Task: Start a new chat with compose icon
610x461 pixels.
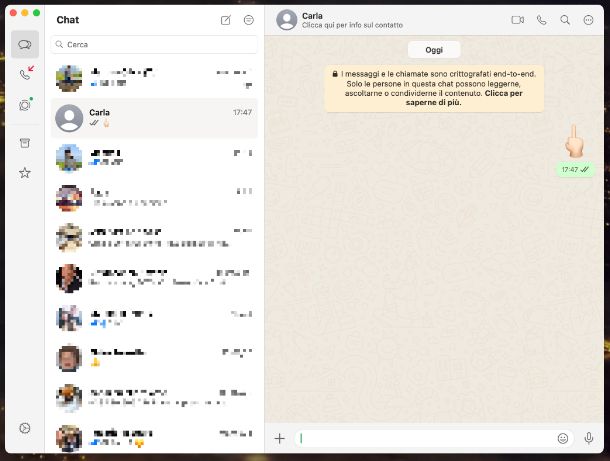Action: pyautogui.click(x=225, y=20)
